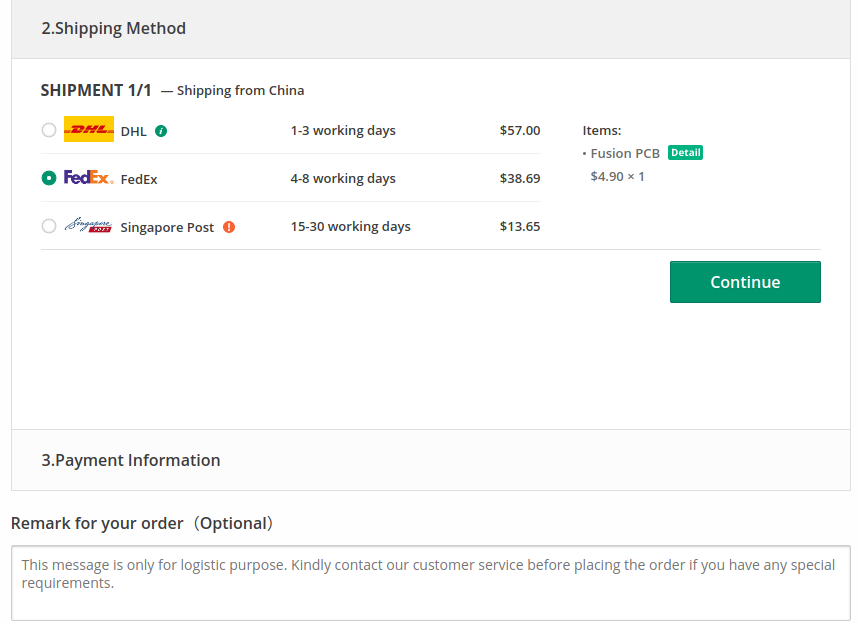Click the red Singapore Post warning icon
Screen dimensions: 860x623
click(x=229, y=227)
